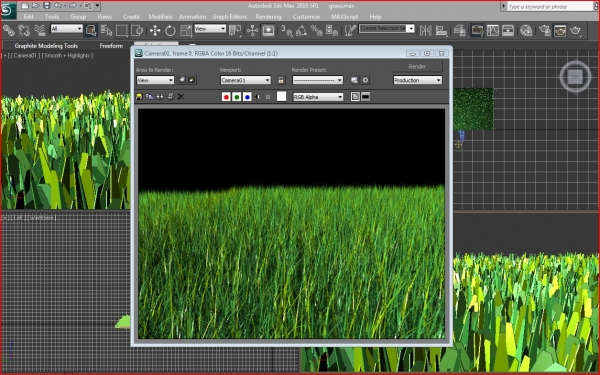Open the reference coordinate system View dropdown
Screen dimensions: 600x375
[210, 29]
